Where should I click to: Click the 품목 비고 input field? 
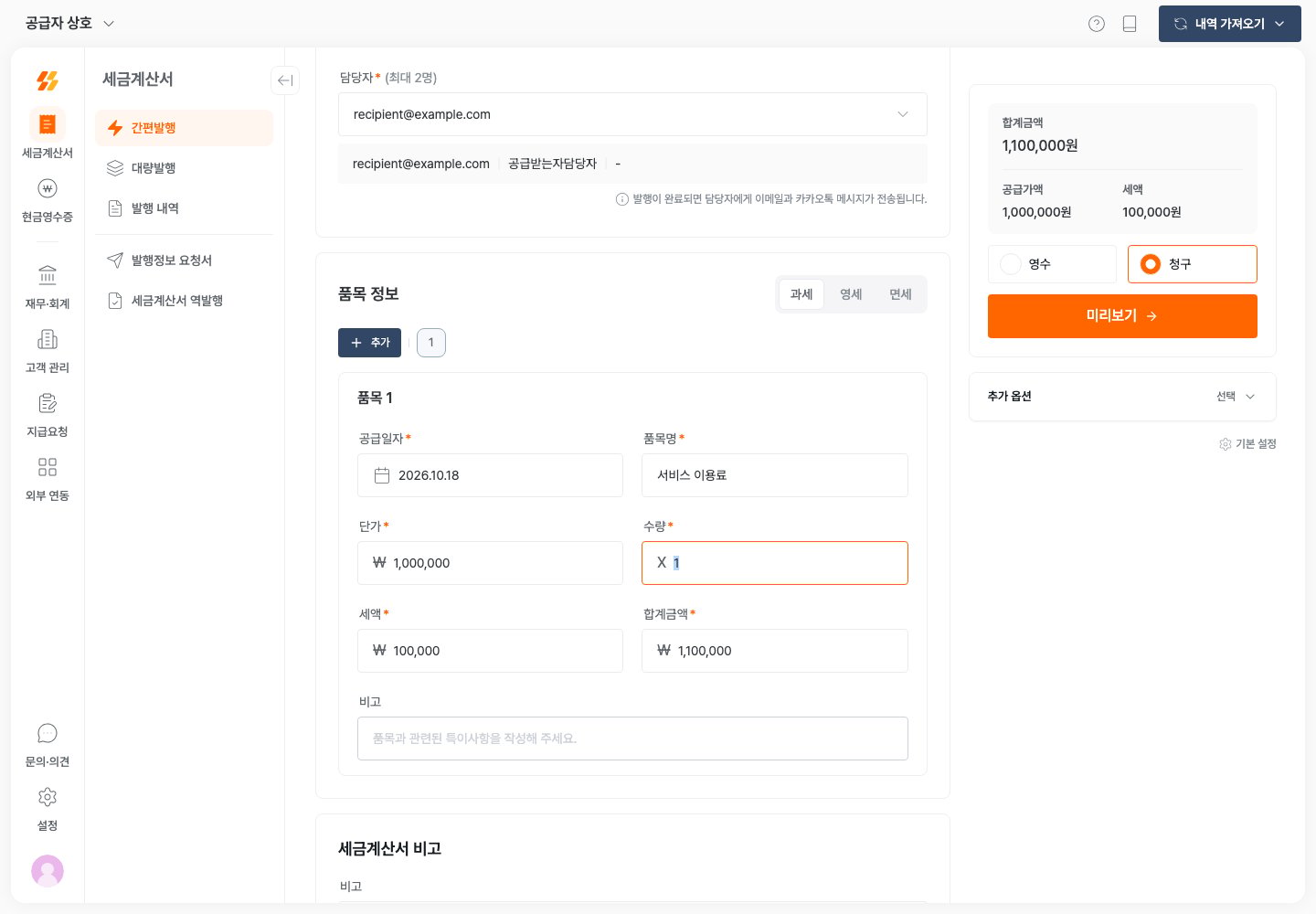(632, 739)
